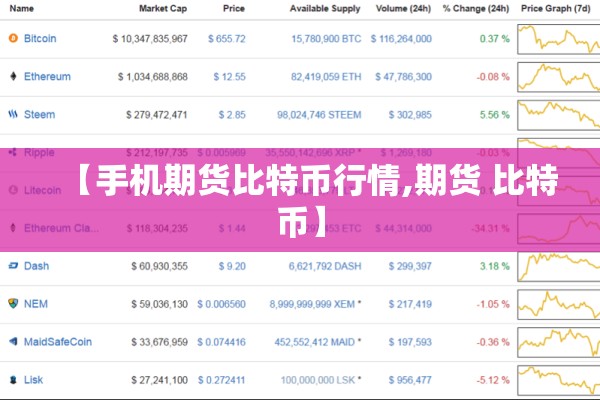Select market cap $ 10,347,835,967
Viewport: 600px width, 400px height.
pyautogui.click(x=150, y=39)
